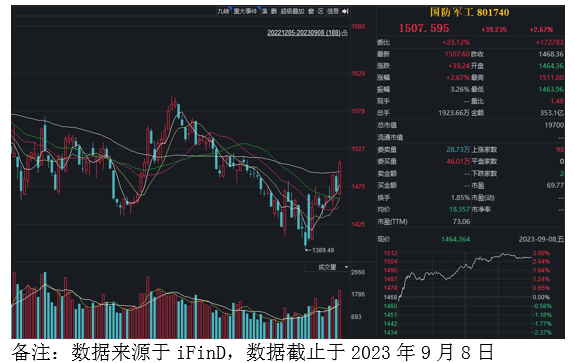Click the 总手 value 1923.66万

coord(454,113)
